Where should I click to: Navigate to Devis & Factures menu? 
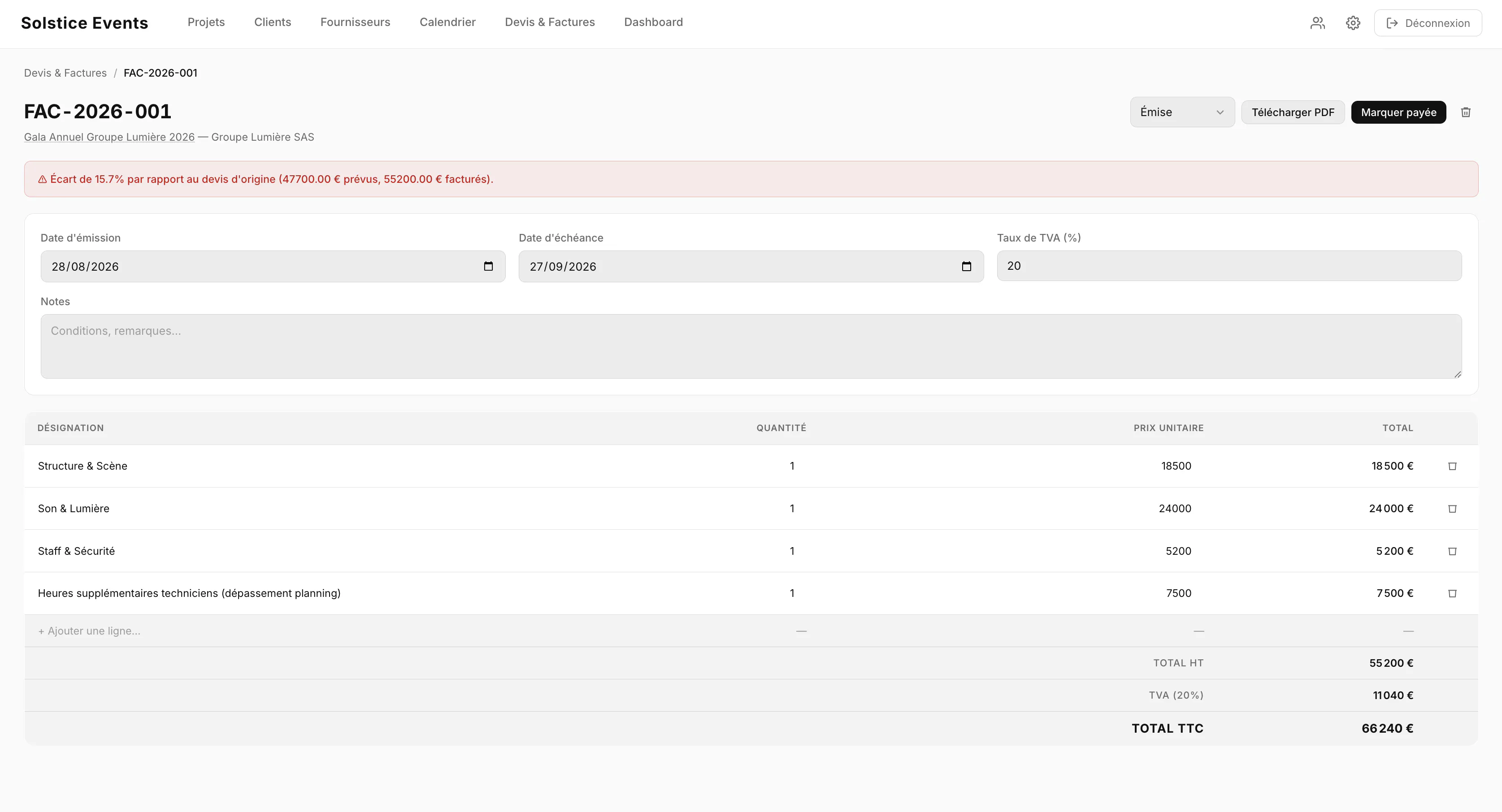[x=549, y=22]
